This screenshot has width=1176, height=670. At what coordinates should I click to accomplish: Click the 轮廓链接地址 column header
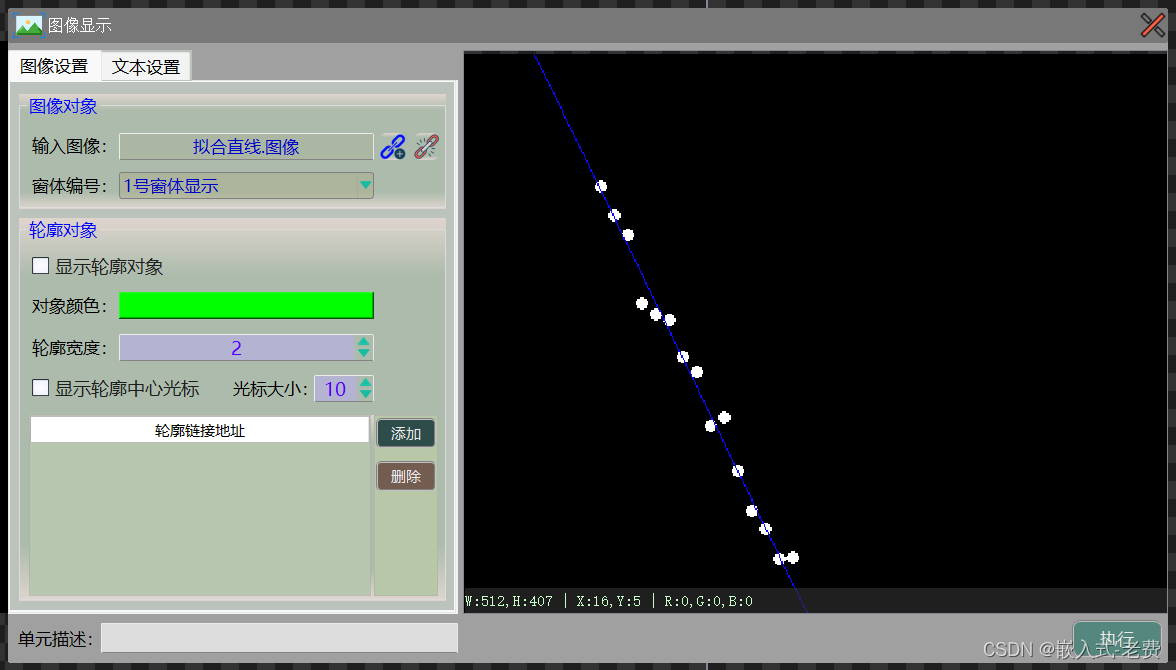click(200, 431)
